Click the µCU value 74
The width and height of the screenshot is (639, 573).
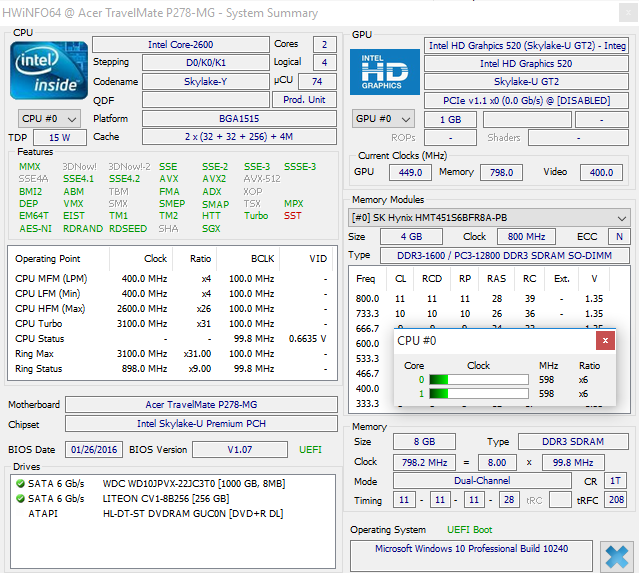tap(317, 82)
